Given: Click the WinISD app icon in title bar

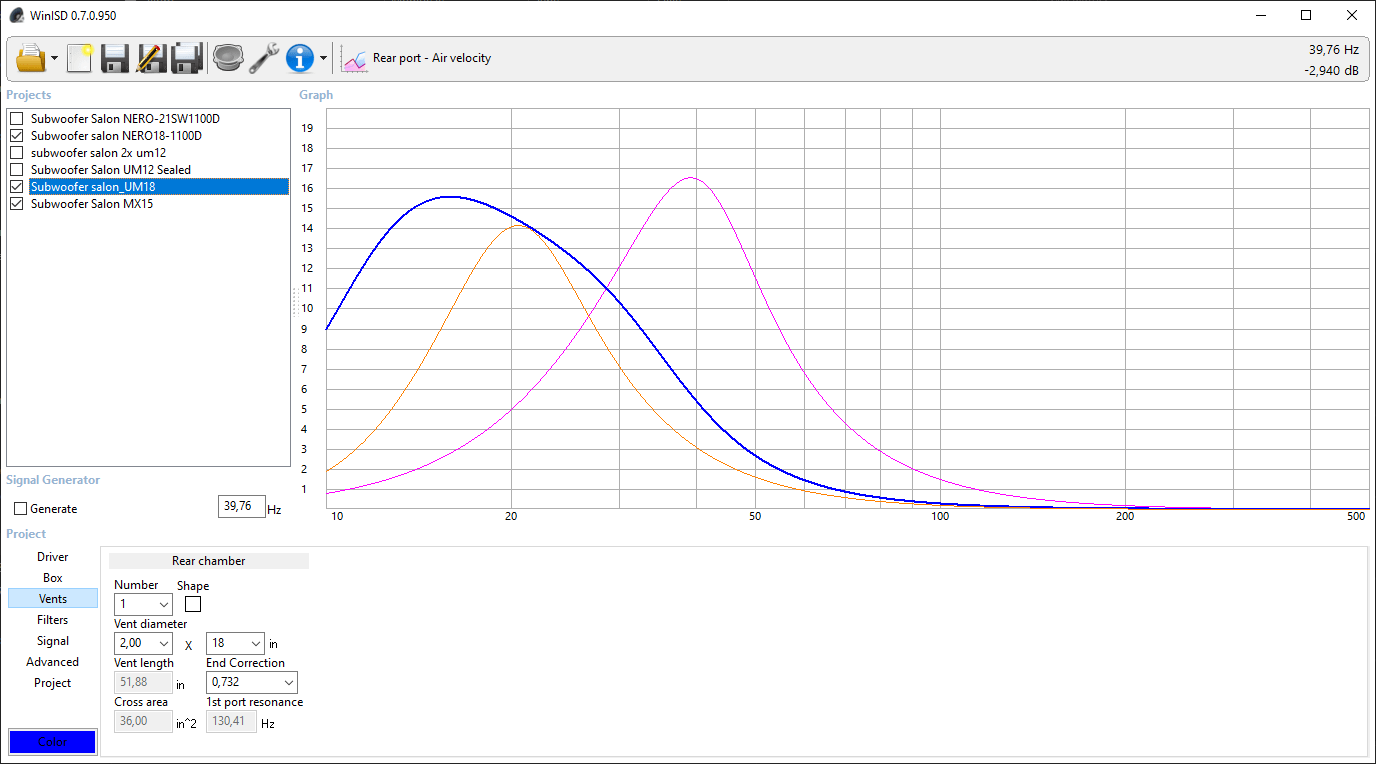Looking at the screenshot, I should tap(16, 15).
